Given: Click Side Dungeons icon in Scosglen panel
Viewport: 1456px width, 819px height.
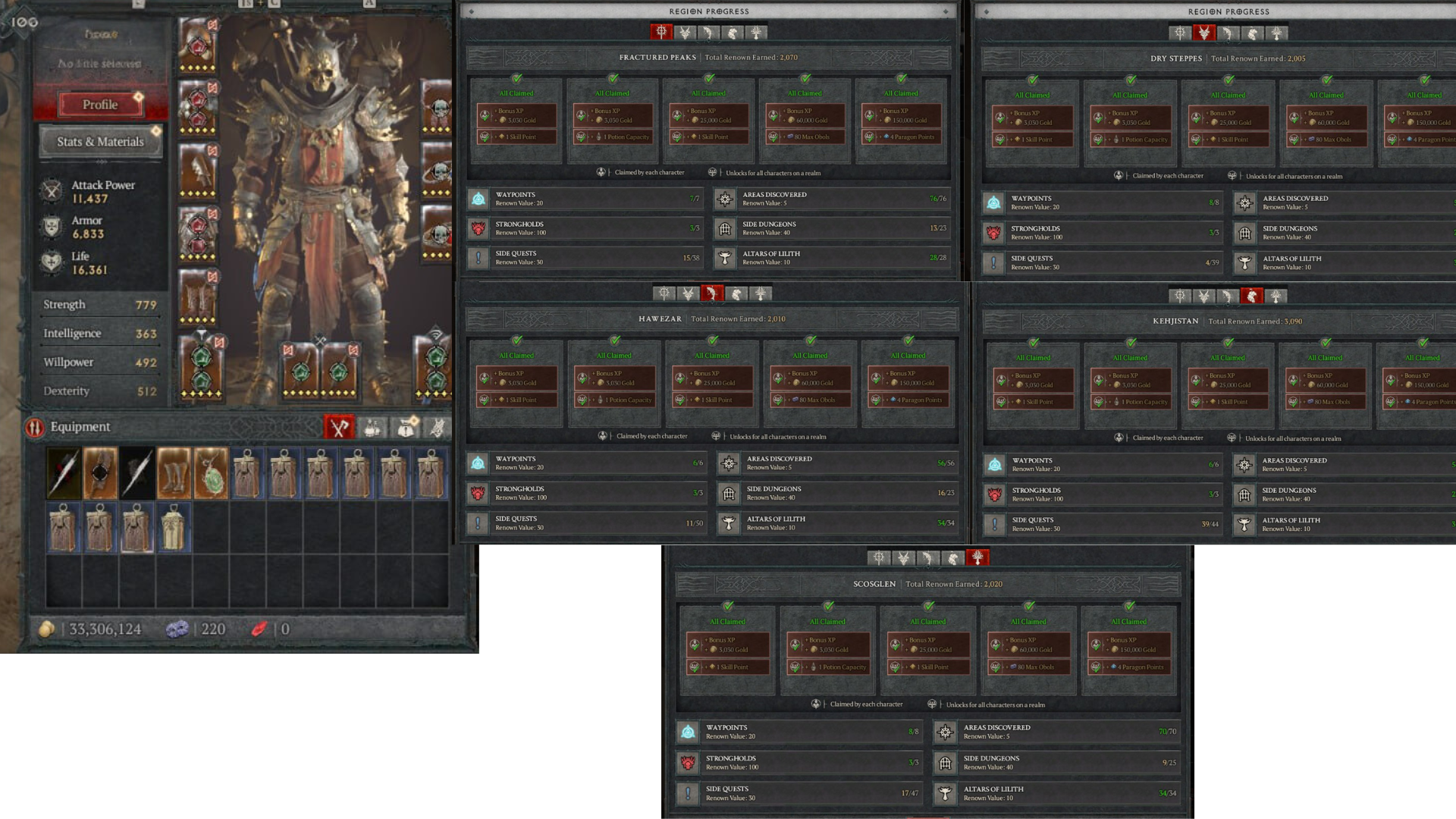Looking at the screenshot, I should click(x=945, y=762).
